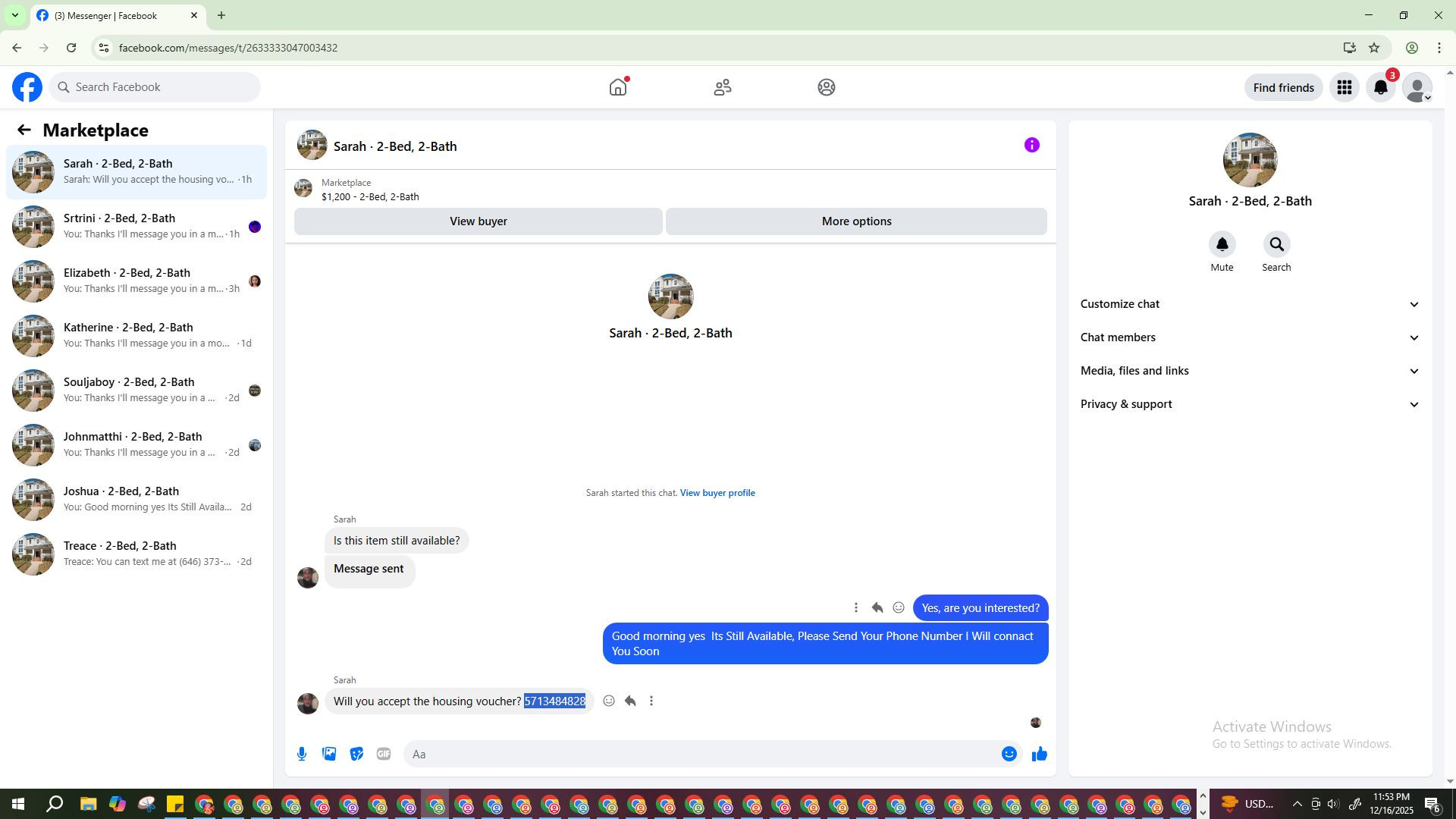Open File Explorer from the taskbar
1456x819 pixels.
point(88,805)
